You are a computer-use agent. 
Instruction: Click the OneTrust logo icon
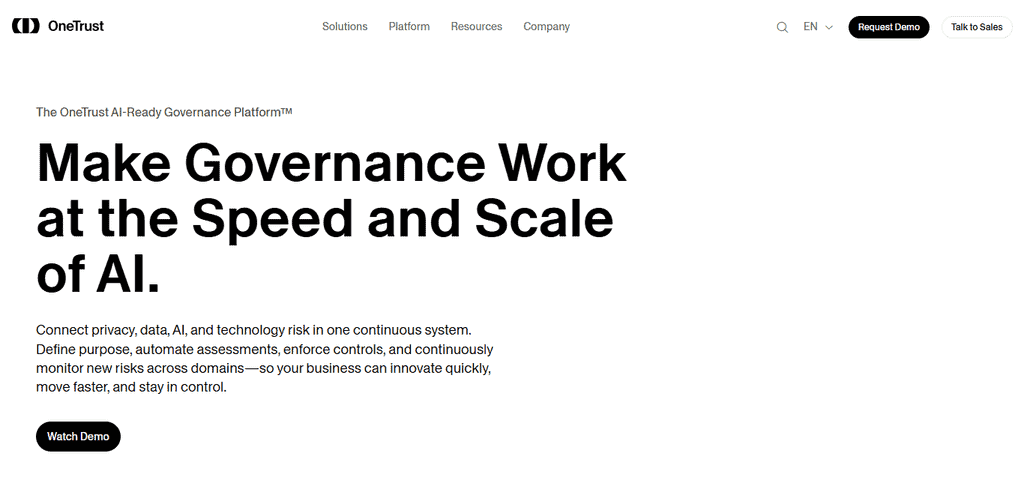25,26
